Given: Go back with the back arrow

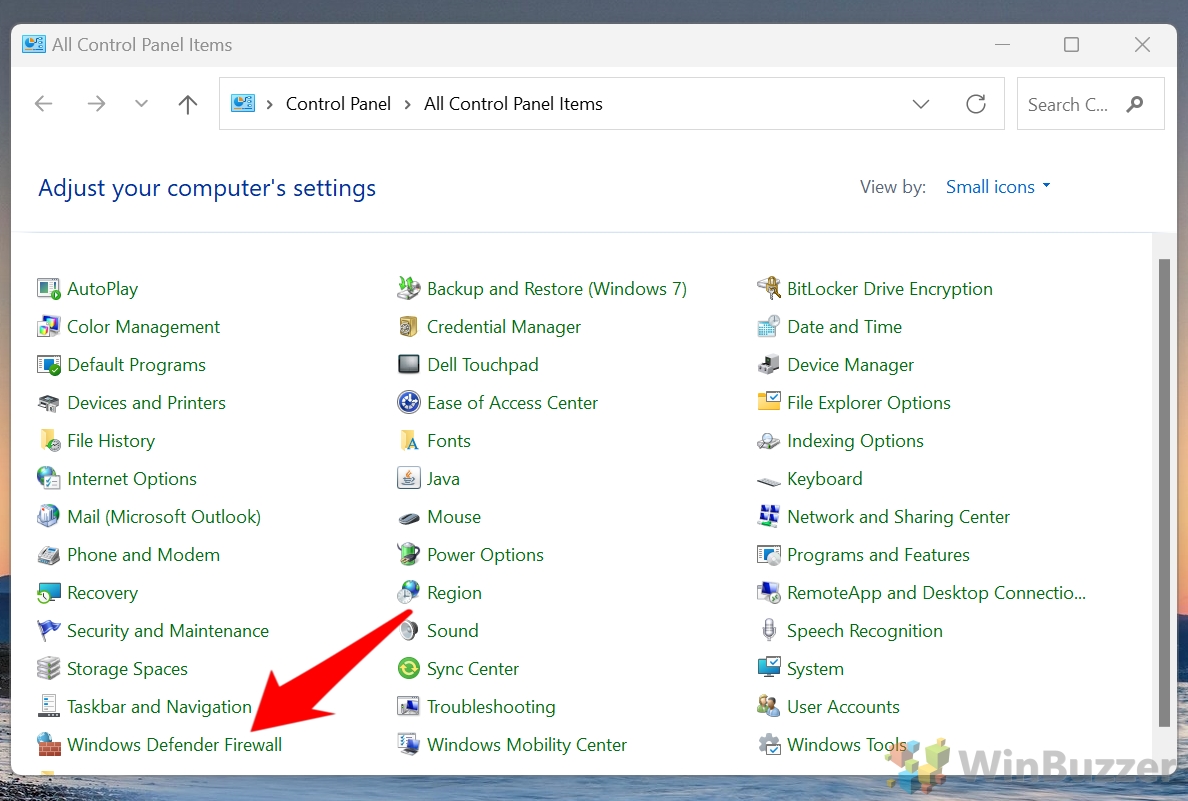Looking at the screenshot, I should (44, 104).
